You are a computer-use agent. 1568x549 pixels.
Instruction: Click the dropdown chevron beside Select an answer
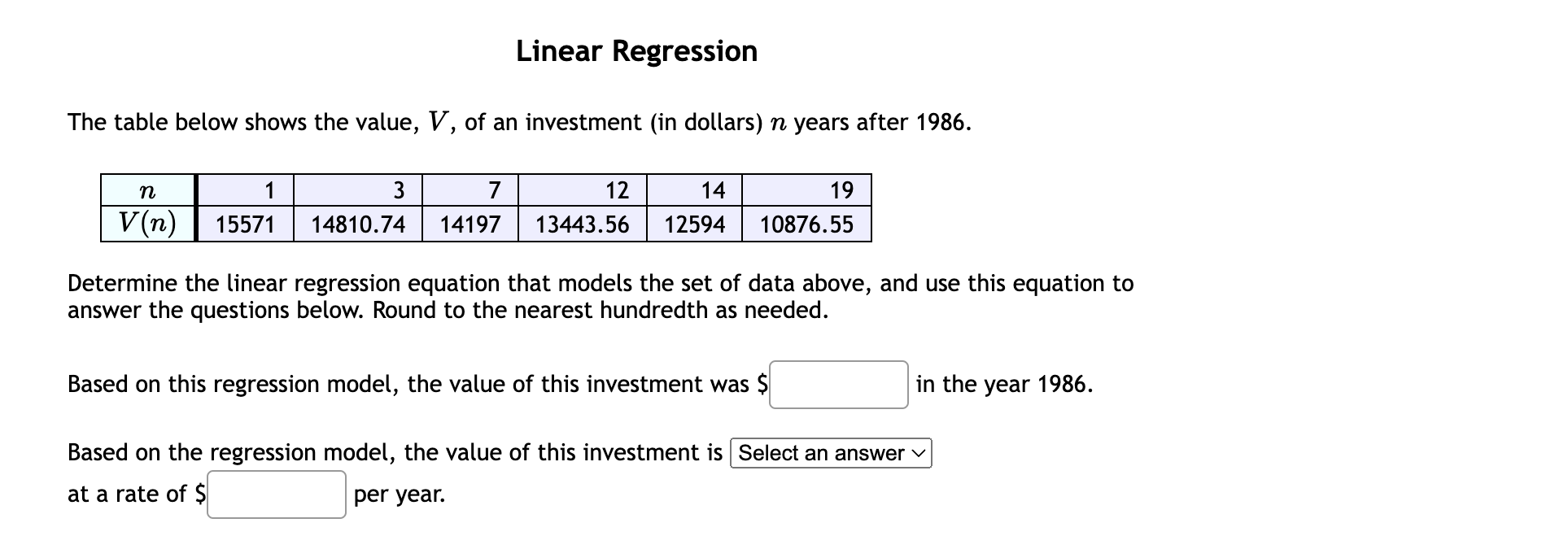918,454
